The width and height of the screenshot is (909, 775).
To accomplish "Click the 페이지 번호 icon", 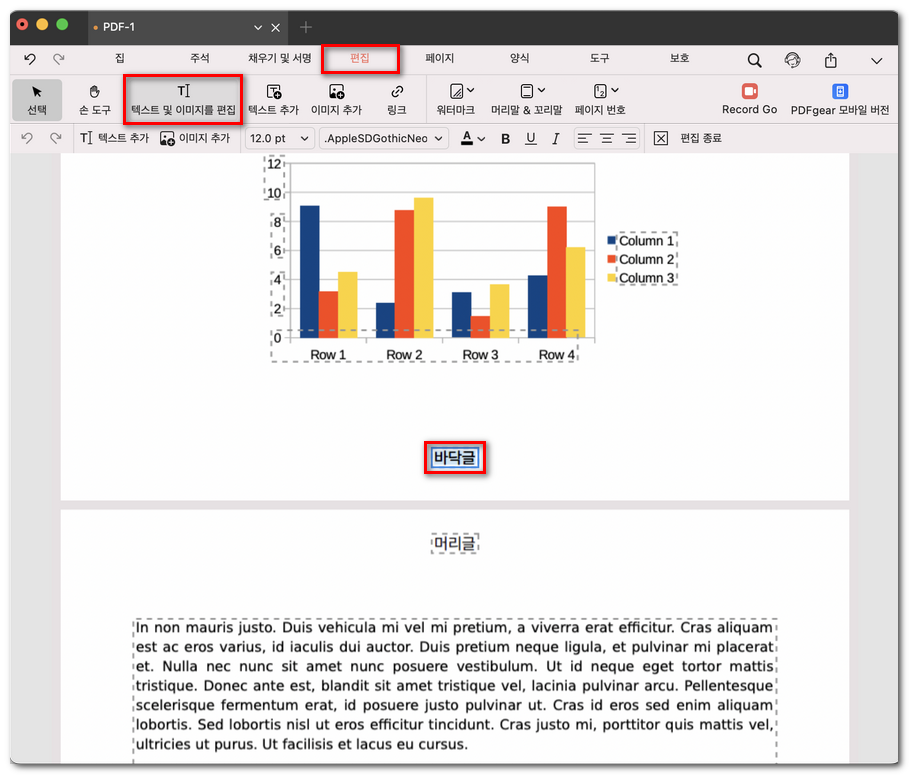I will coord(600,92).
